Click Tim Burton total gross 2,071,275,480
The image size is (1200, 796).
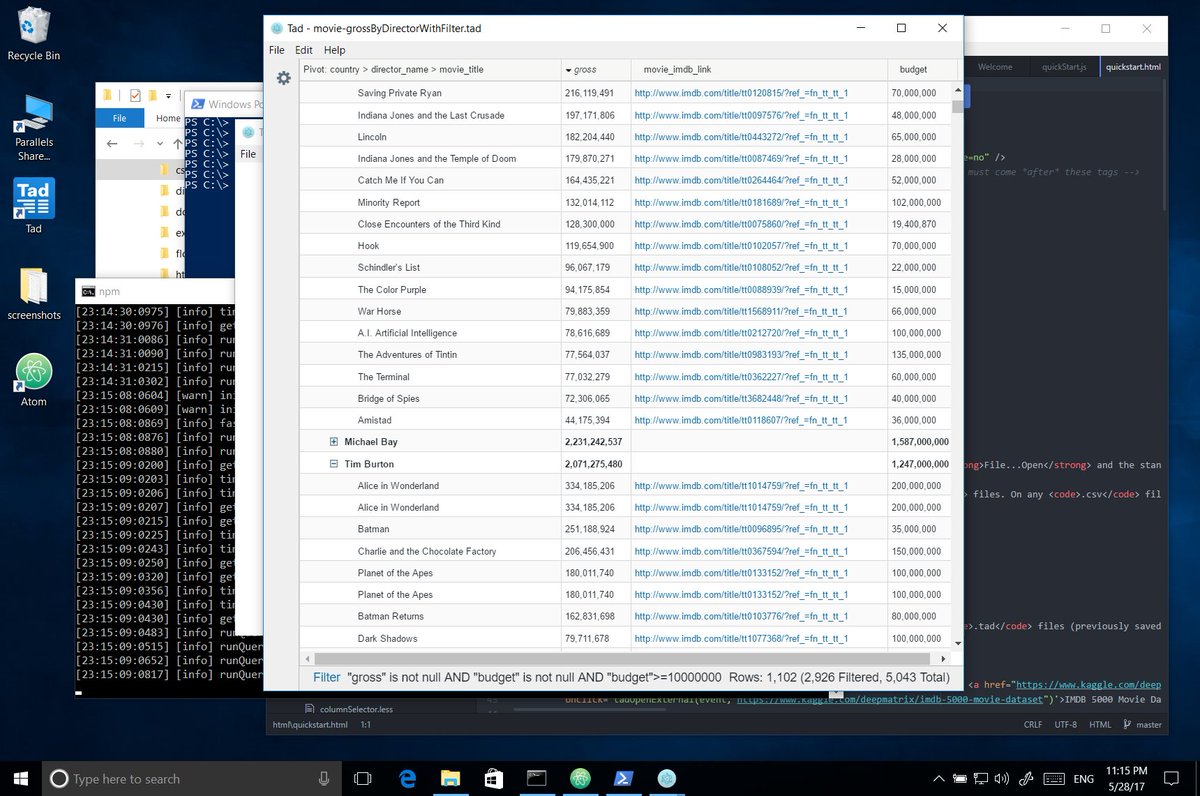(x=593, y=464)
